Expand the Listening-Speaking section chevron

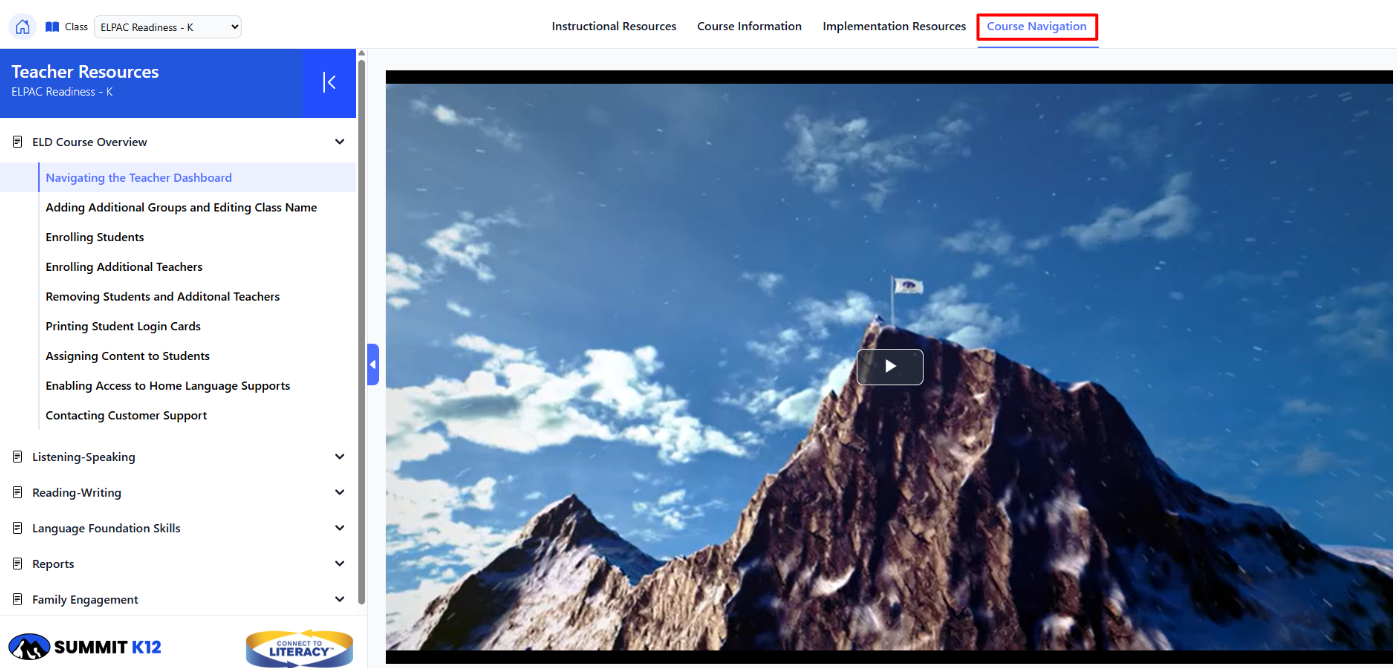pyautogui.click(x=340, y=457)
